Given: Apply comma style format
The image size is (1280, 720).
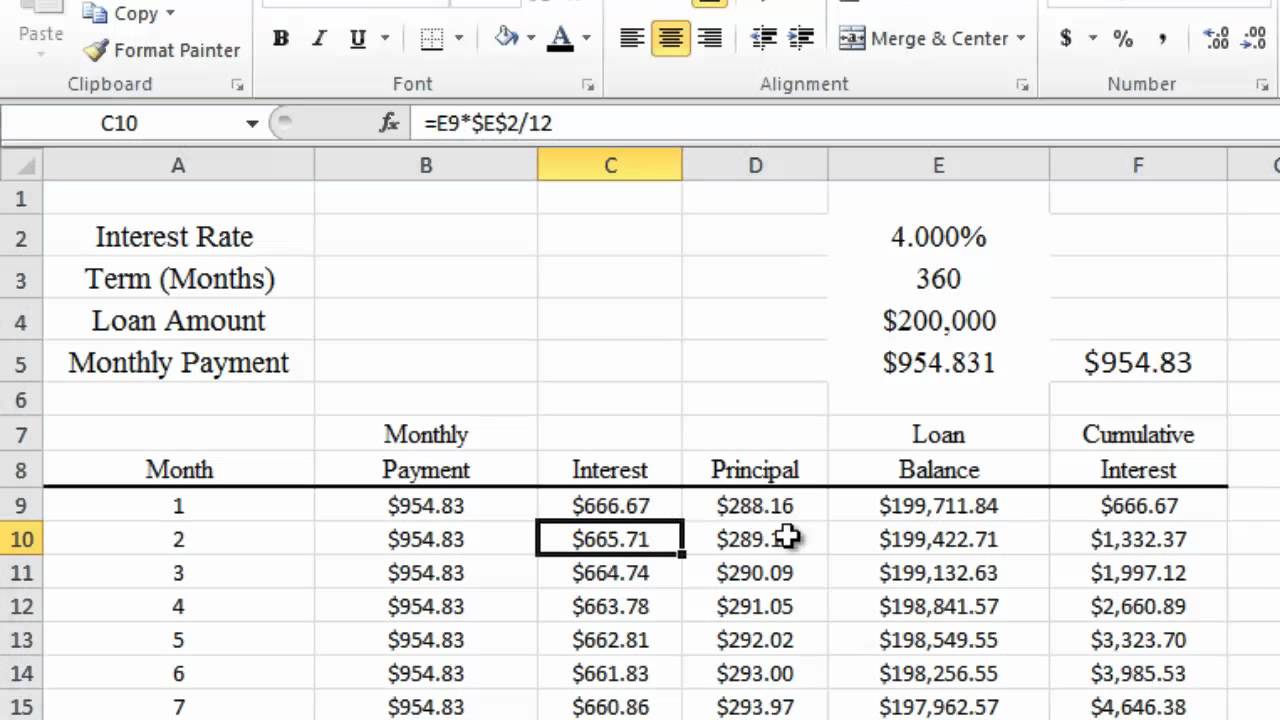Looking at the screenshot, I should [1162, 39].
